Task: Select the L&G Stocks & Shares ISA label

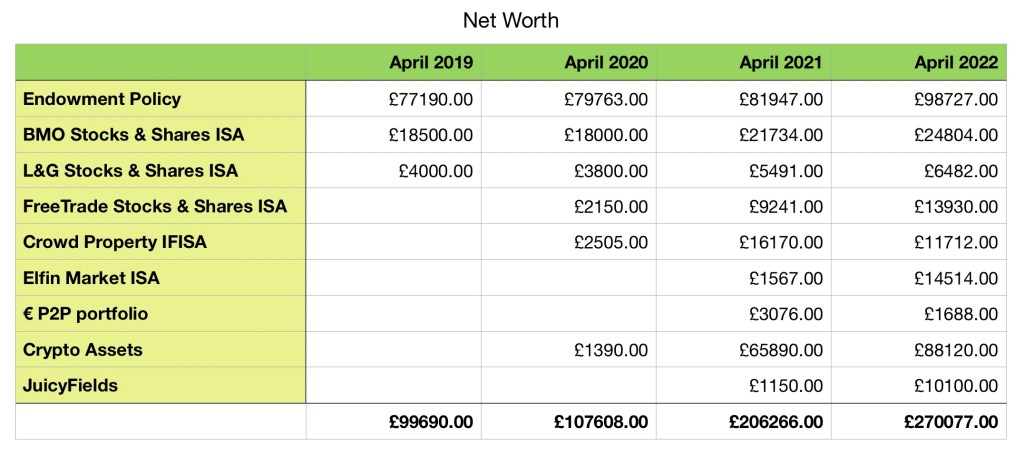Action: (130, 171)
